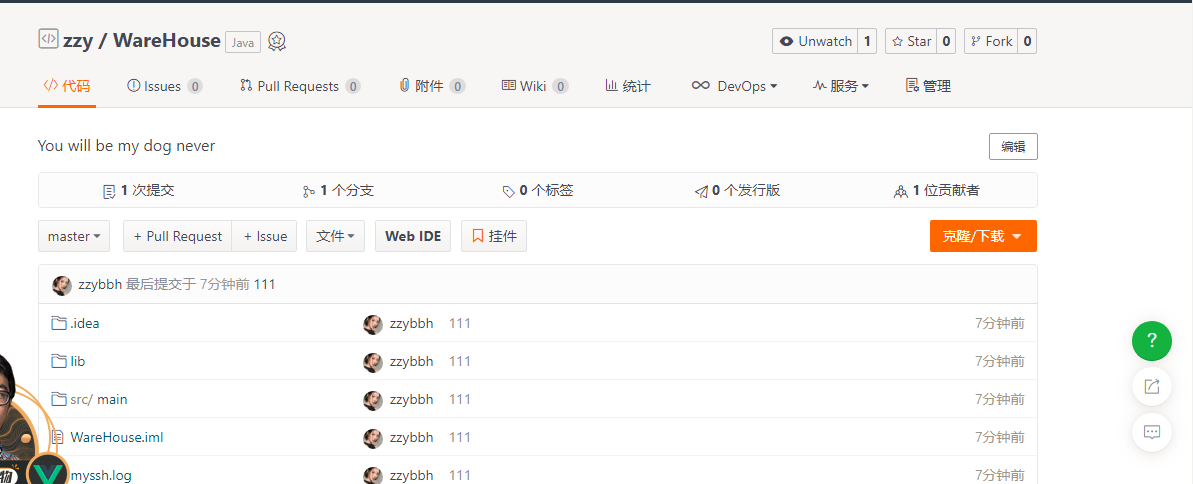Click zzybbh avatar in the lib row

(x=373, y=362)
